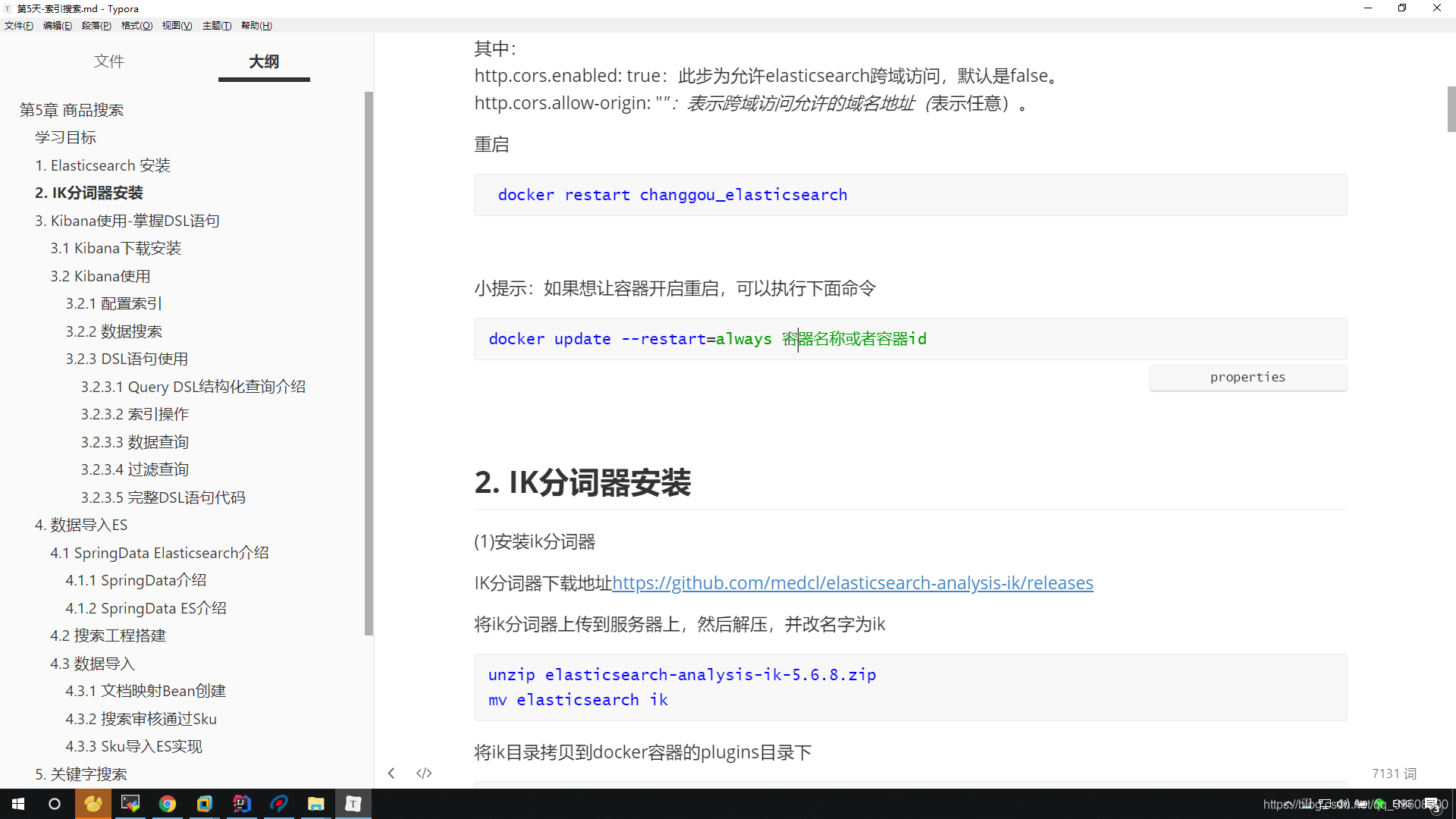Open the 帮助(H) menu
The image size is (1456, 819).
[x=256, y=26]
